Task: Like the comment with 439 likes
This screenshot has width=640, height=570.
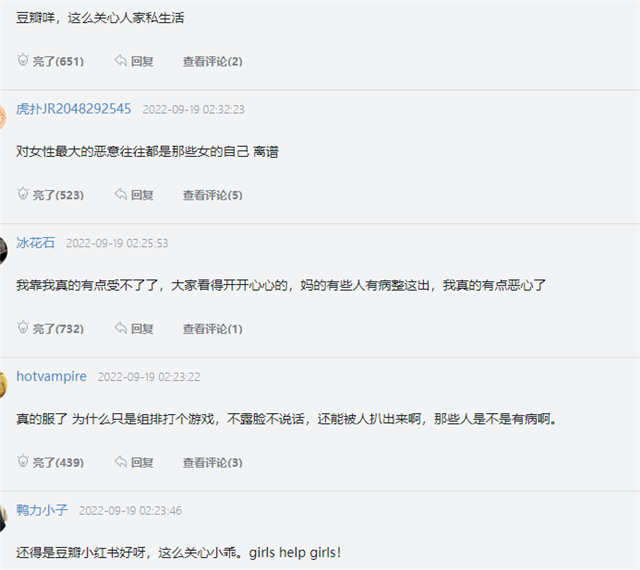Action: pos(50,463)
